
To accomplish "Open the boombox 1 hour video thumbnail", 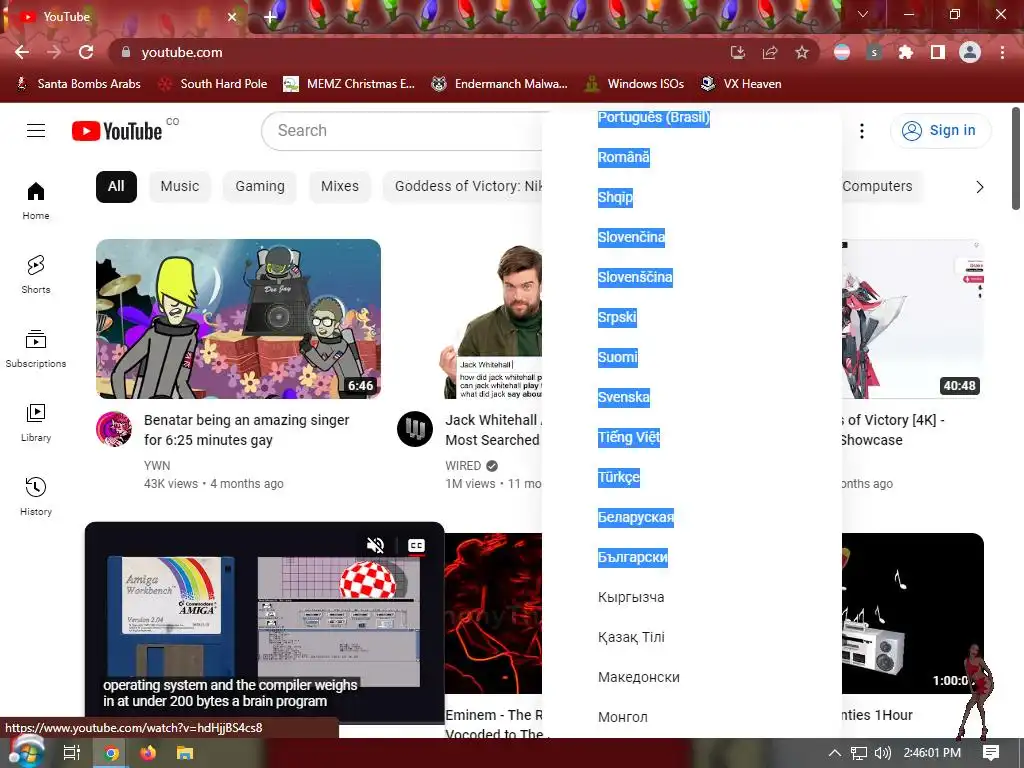I will 912,613.
